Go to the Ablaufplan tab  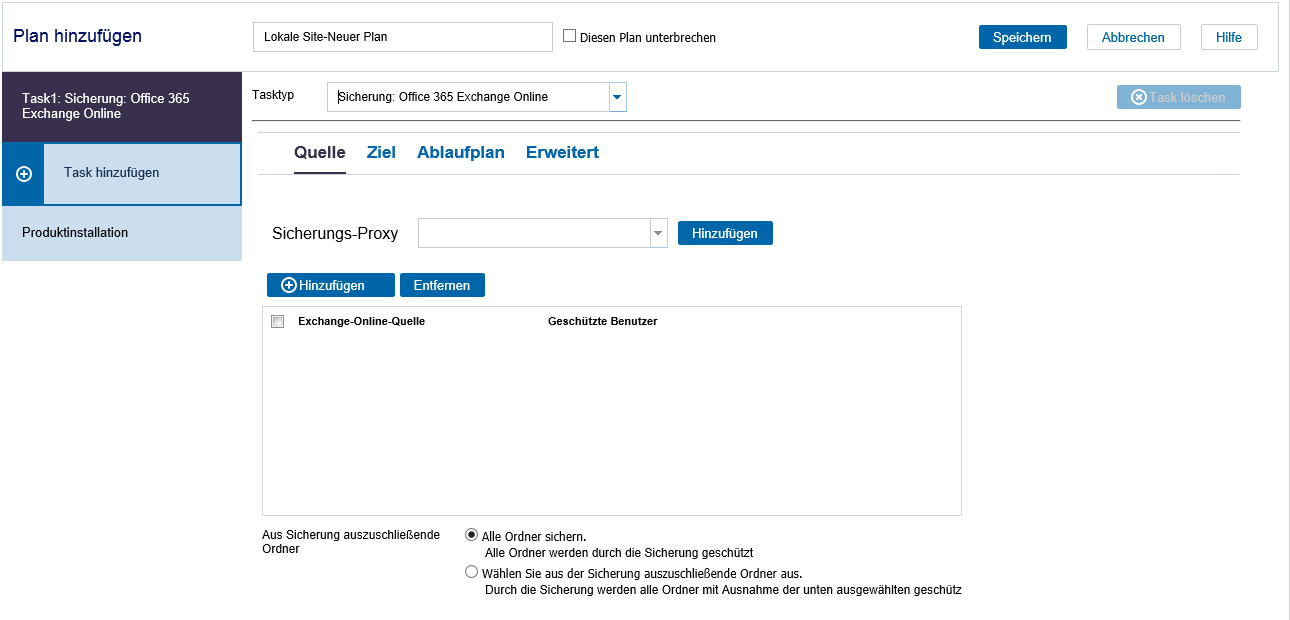tap(461, 153)
